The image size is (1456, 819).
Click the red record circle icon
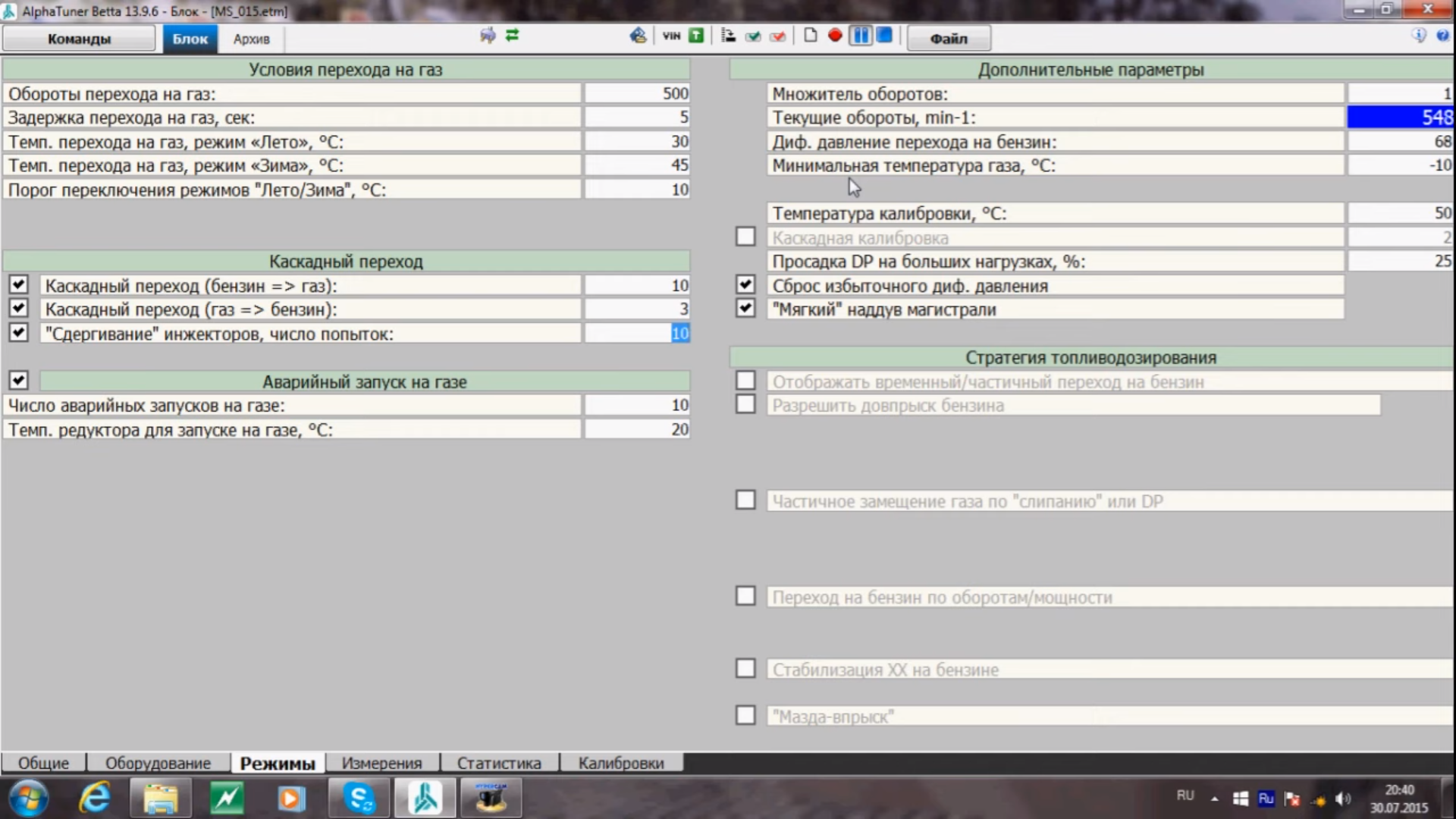pyautogui.click(x=835, y=36)
